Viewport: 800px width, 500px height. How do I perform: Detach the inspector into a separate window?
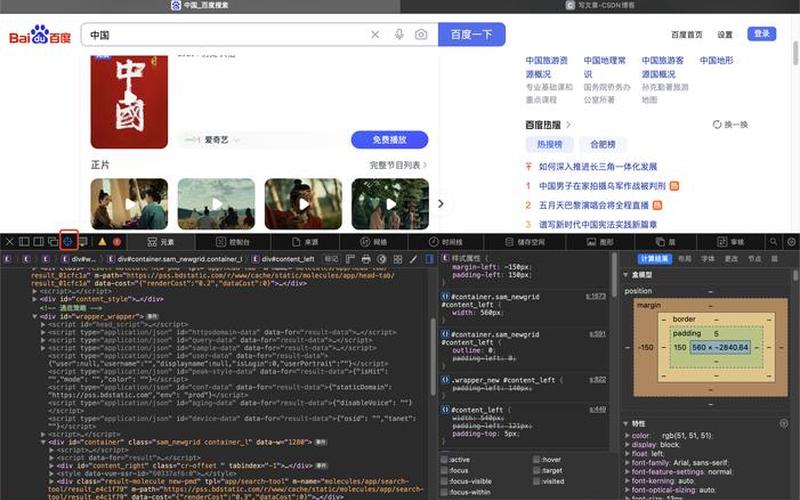point(53,242)
